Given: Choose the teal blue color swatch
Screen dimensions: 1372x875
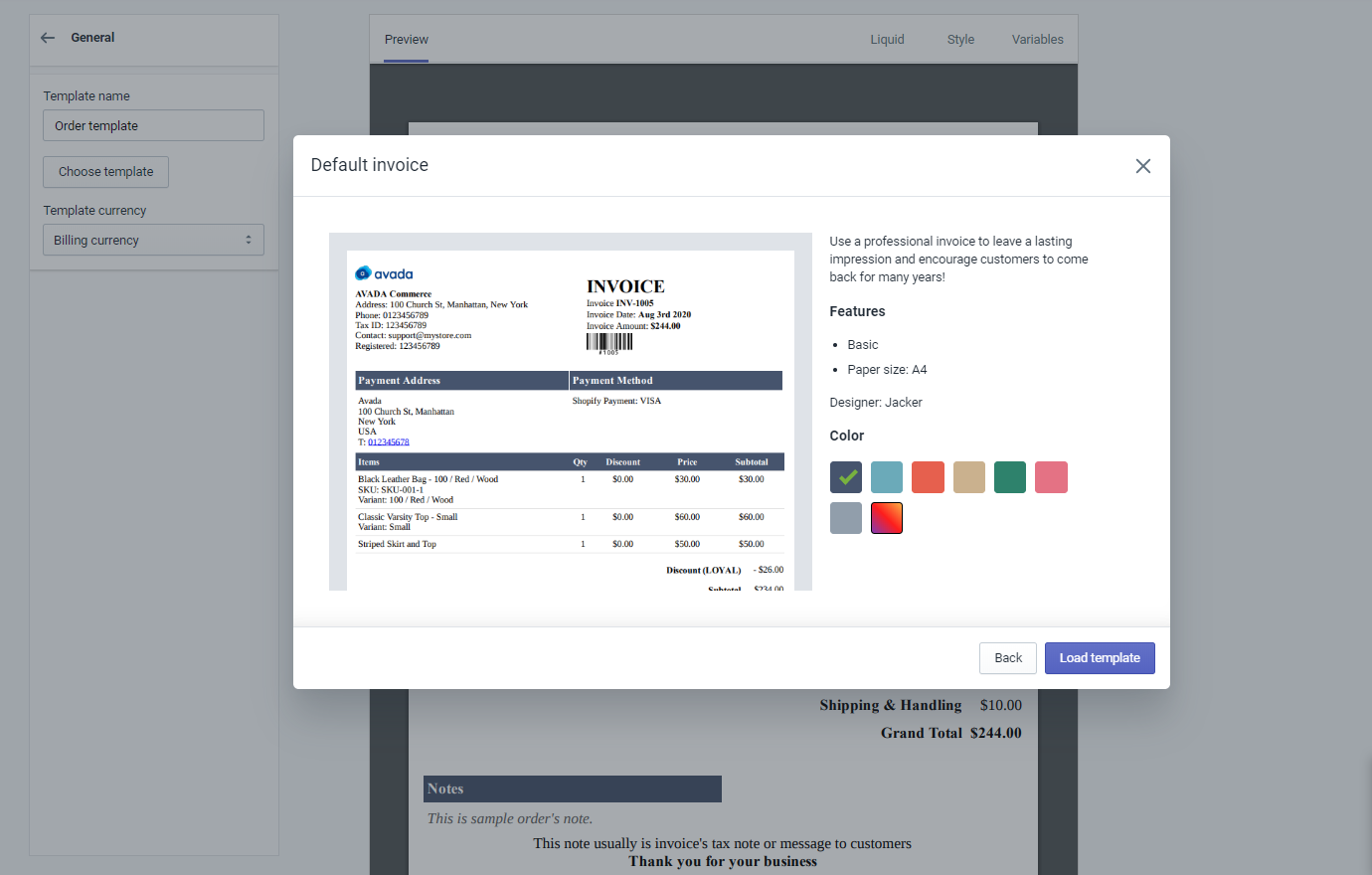Looking at the screenshot, I should (887, 477).
